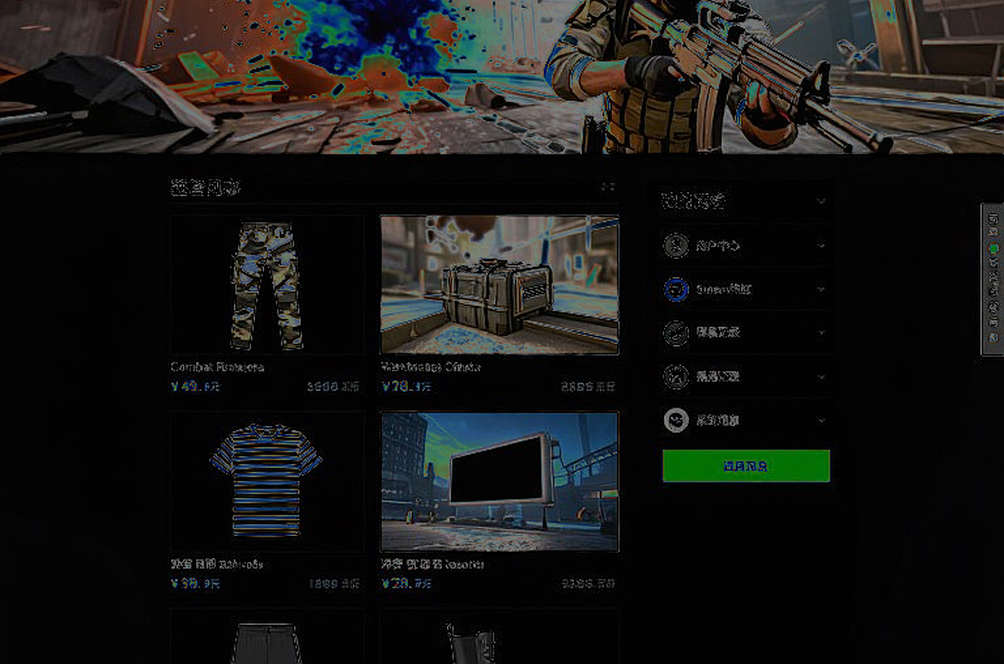Image resolution: width=1004 pixels, height=664 pixels.
Task: Open the striped T-shirt product image
Action: (266, 482)
